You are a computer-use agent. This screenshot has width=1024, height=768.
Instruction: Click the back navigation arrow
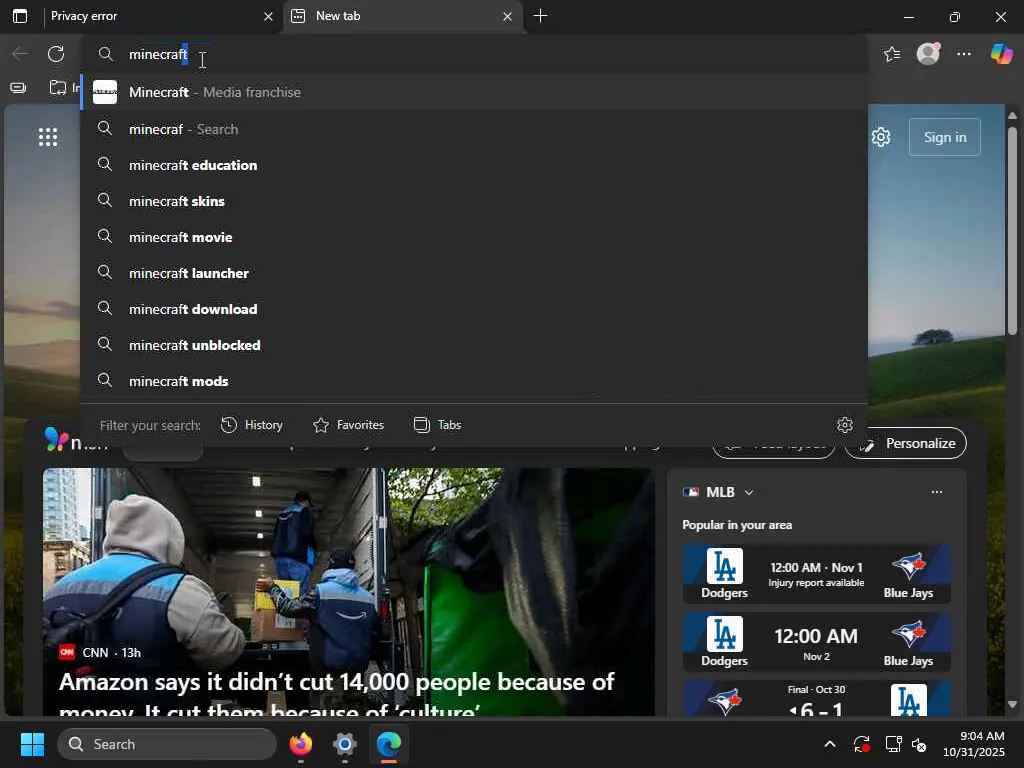20,54
